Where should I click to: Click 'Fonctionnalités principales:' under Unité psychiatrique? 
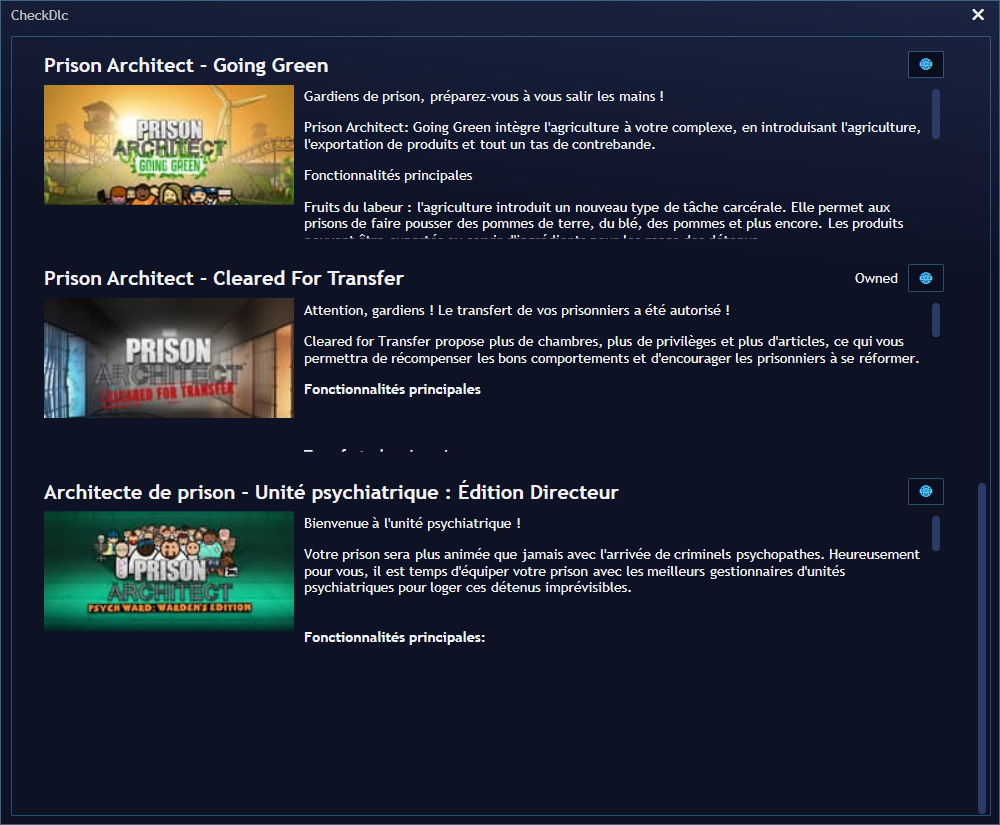[394, 637]
